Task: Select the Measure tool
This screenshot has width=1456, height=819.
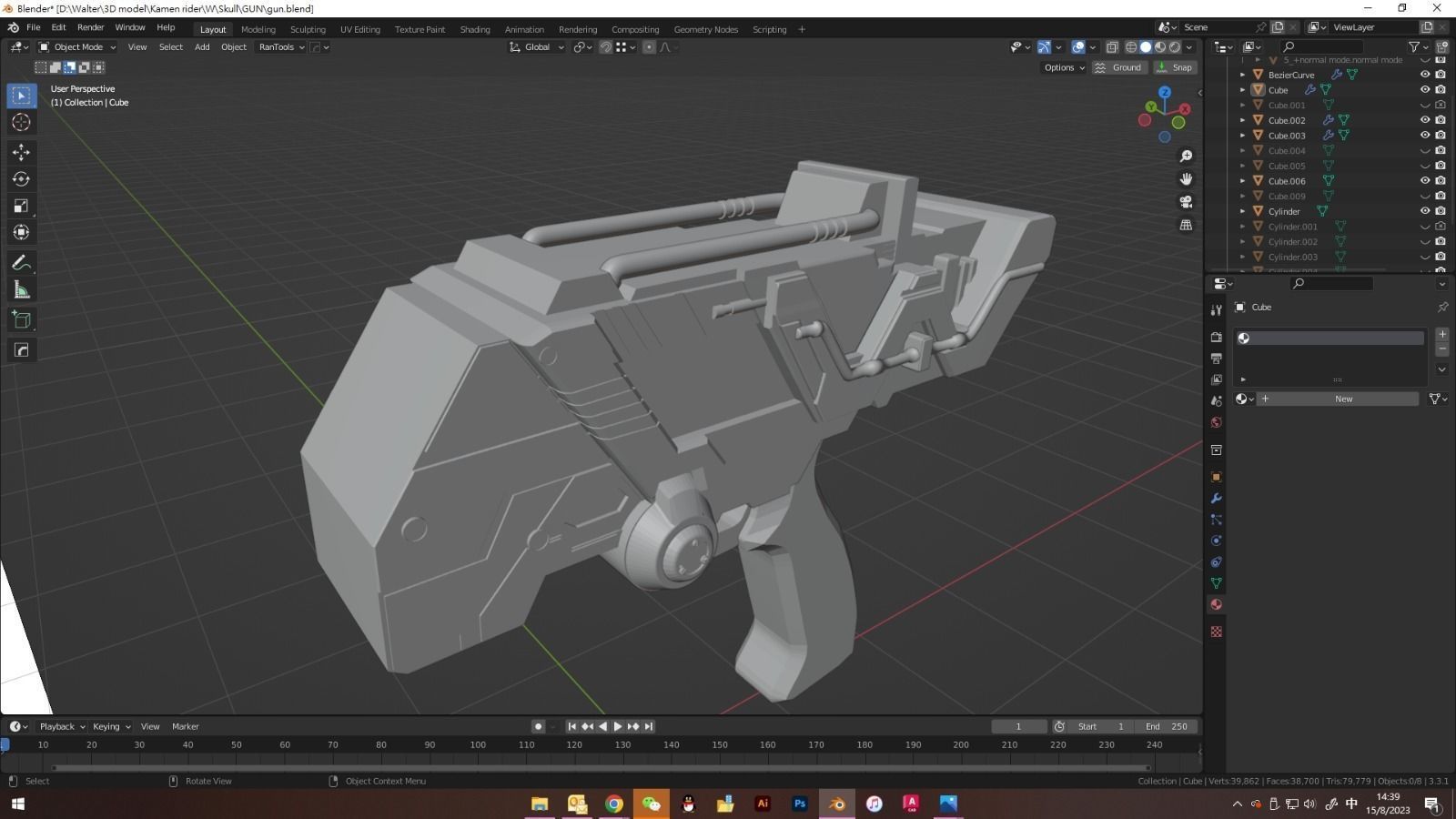Action: (21, 290)
